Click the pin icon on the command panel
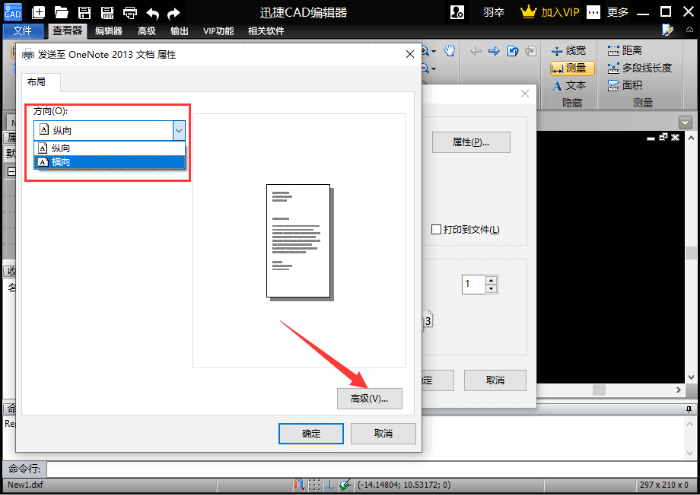The height and width of the screenshot is (495, 700). pos(689,408)
